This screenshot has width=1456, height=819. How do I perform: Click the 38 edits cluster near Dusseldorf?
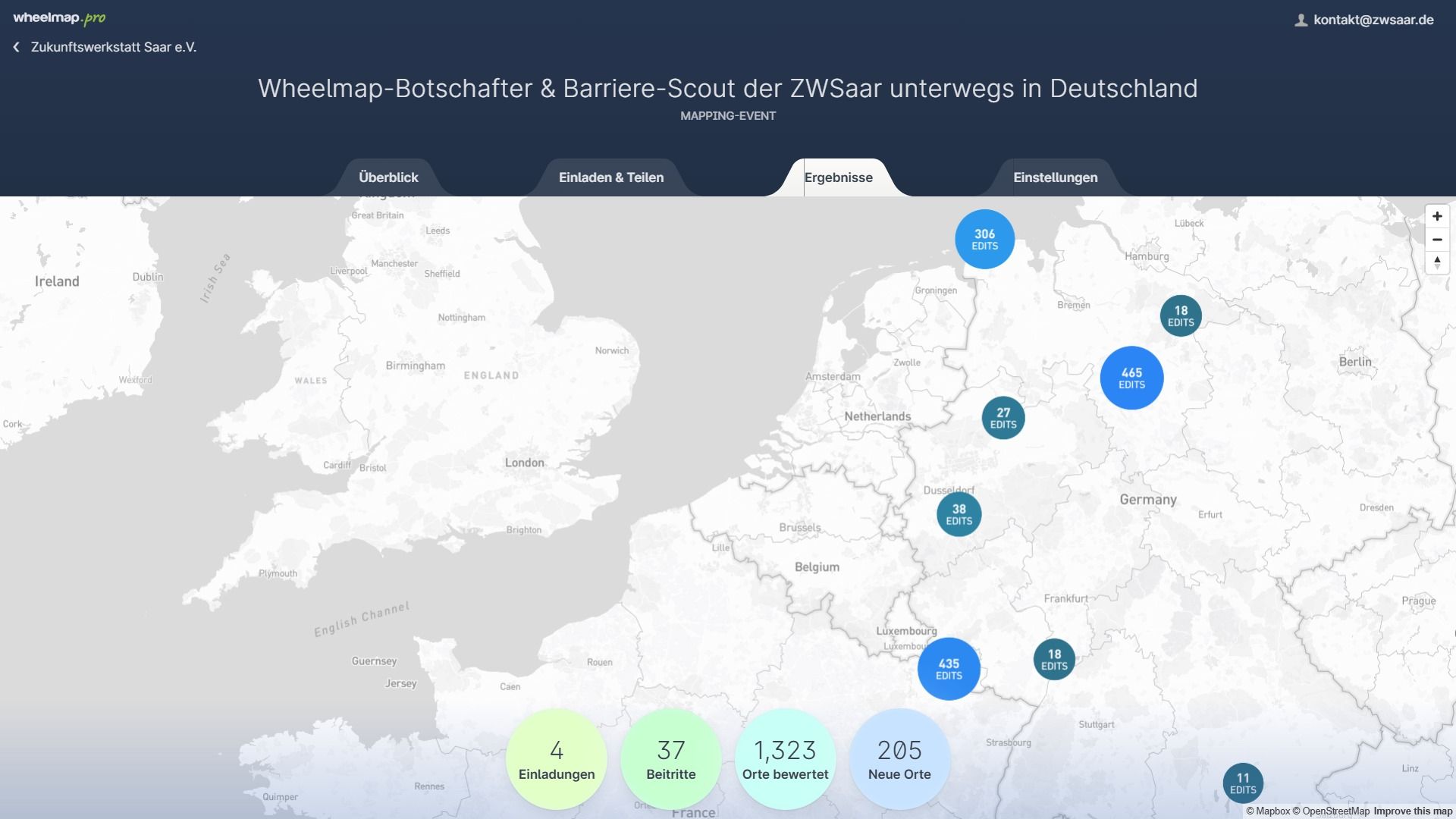pos(959,515)
